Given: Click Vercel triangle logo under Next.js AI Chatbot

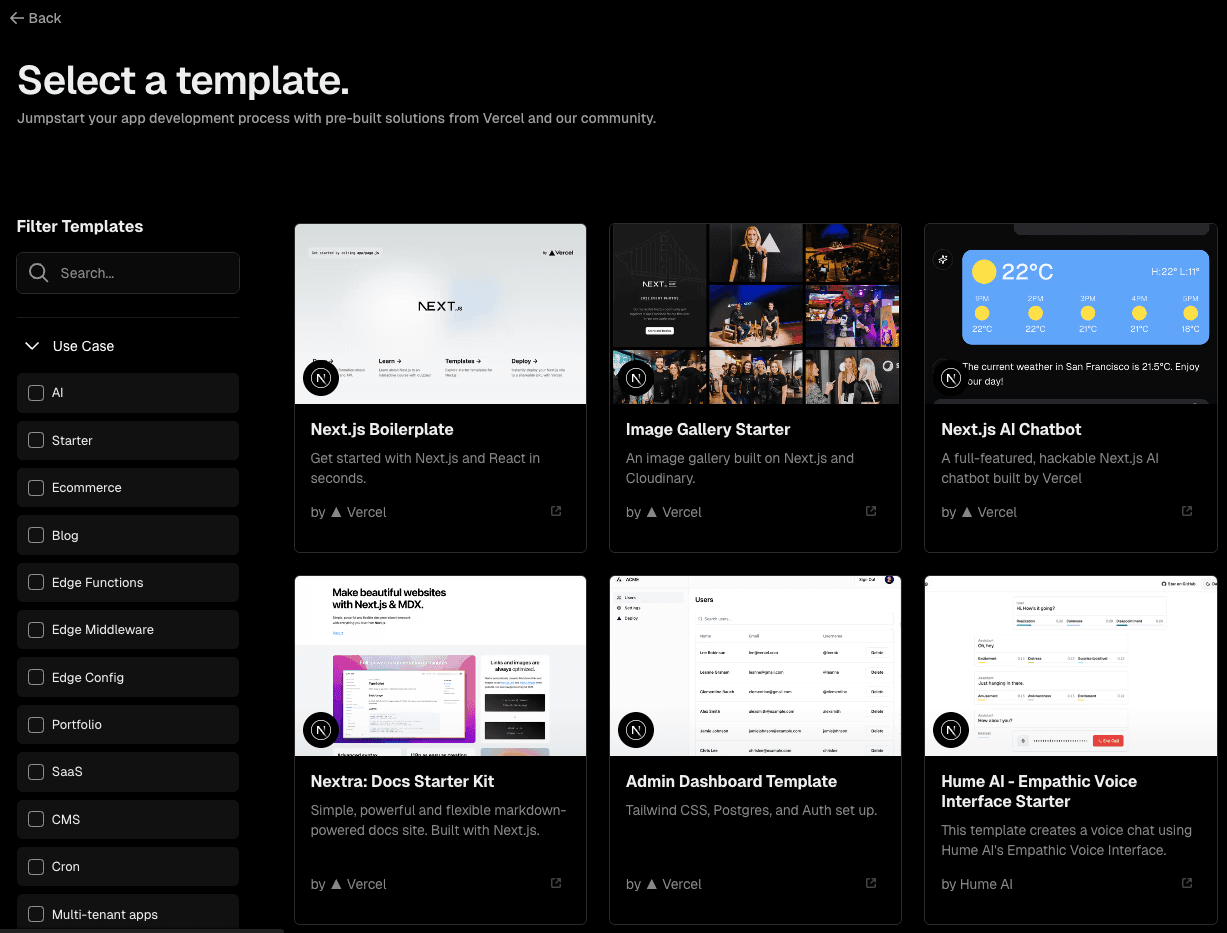Looking at the screenshot, I should tap(967, 512).
